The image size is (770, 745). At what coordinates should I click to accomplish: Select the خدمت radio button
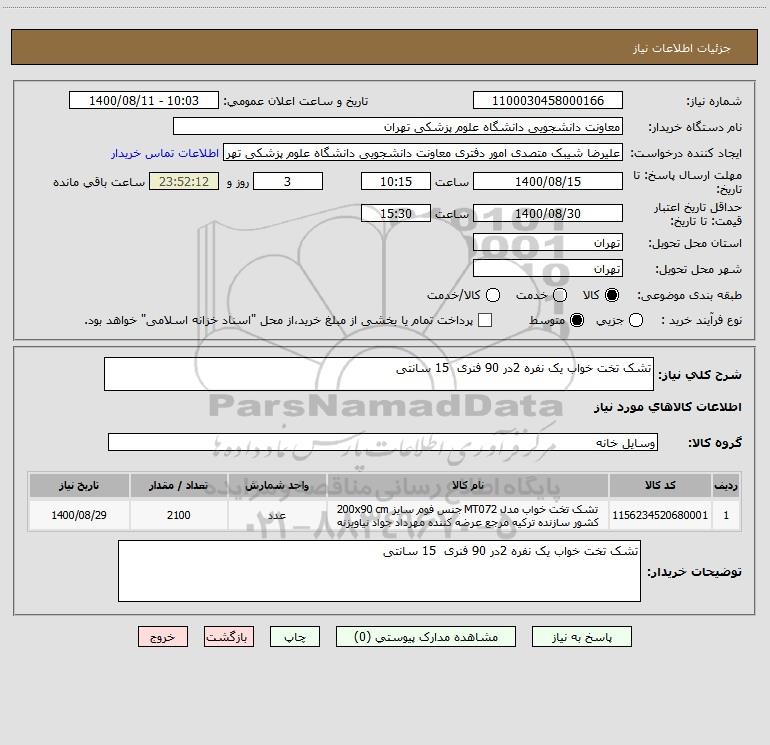click(x=560, y=295)
